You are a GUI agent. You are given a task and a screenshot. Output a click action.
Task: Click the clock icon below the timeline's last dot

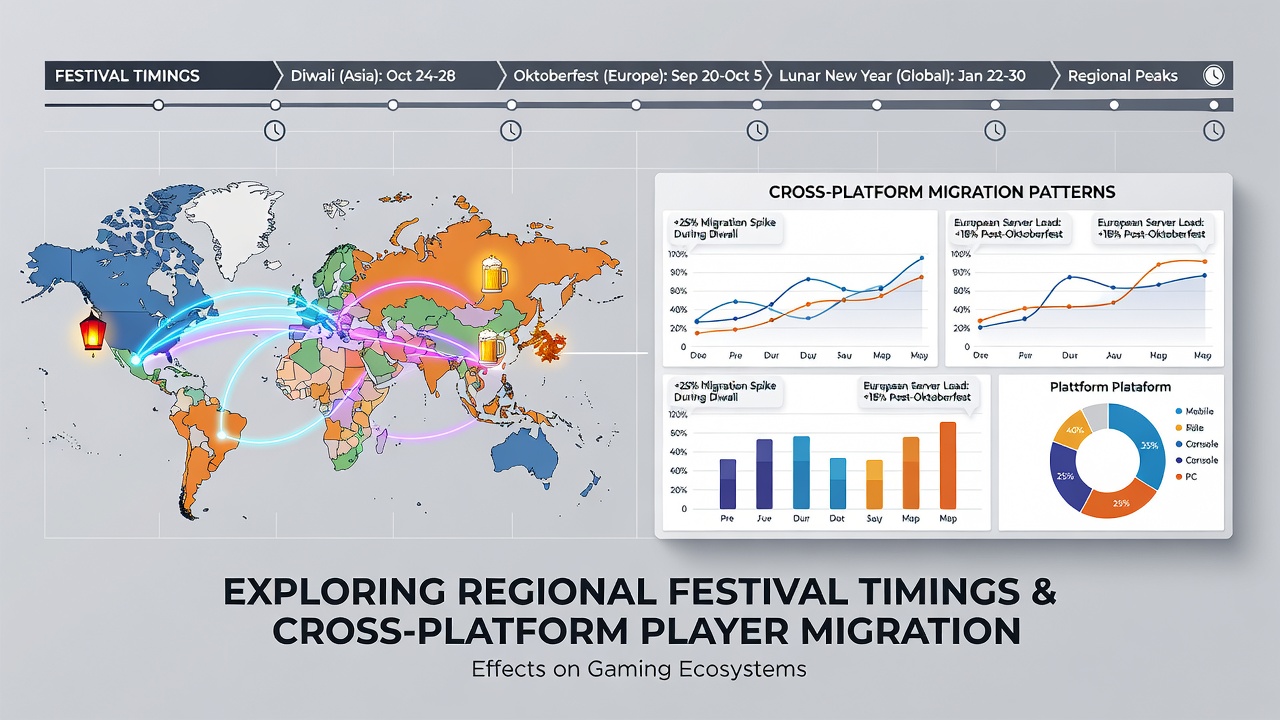(1213, 130)
